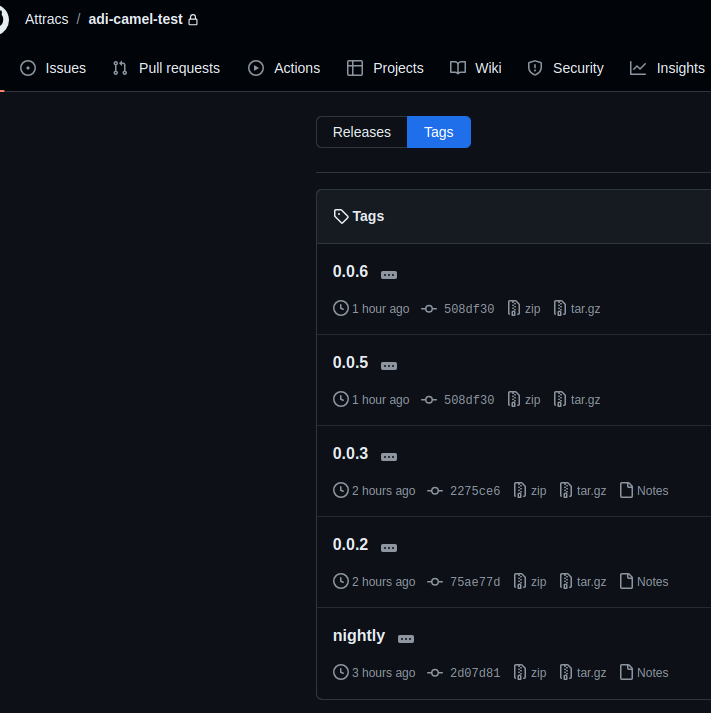711x713 pixels.
Task: Open commit 2275ce6
Action: pyautogui.click(x=464, y=491)
